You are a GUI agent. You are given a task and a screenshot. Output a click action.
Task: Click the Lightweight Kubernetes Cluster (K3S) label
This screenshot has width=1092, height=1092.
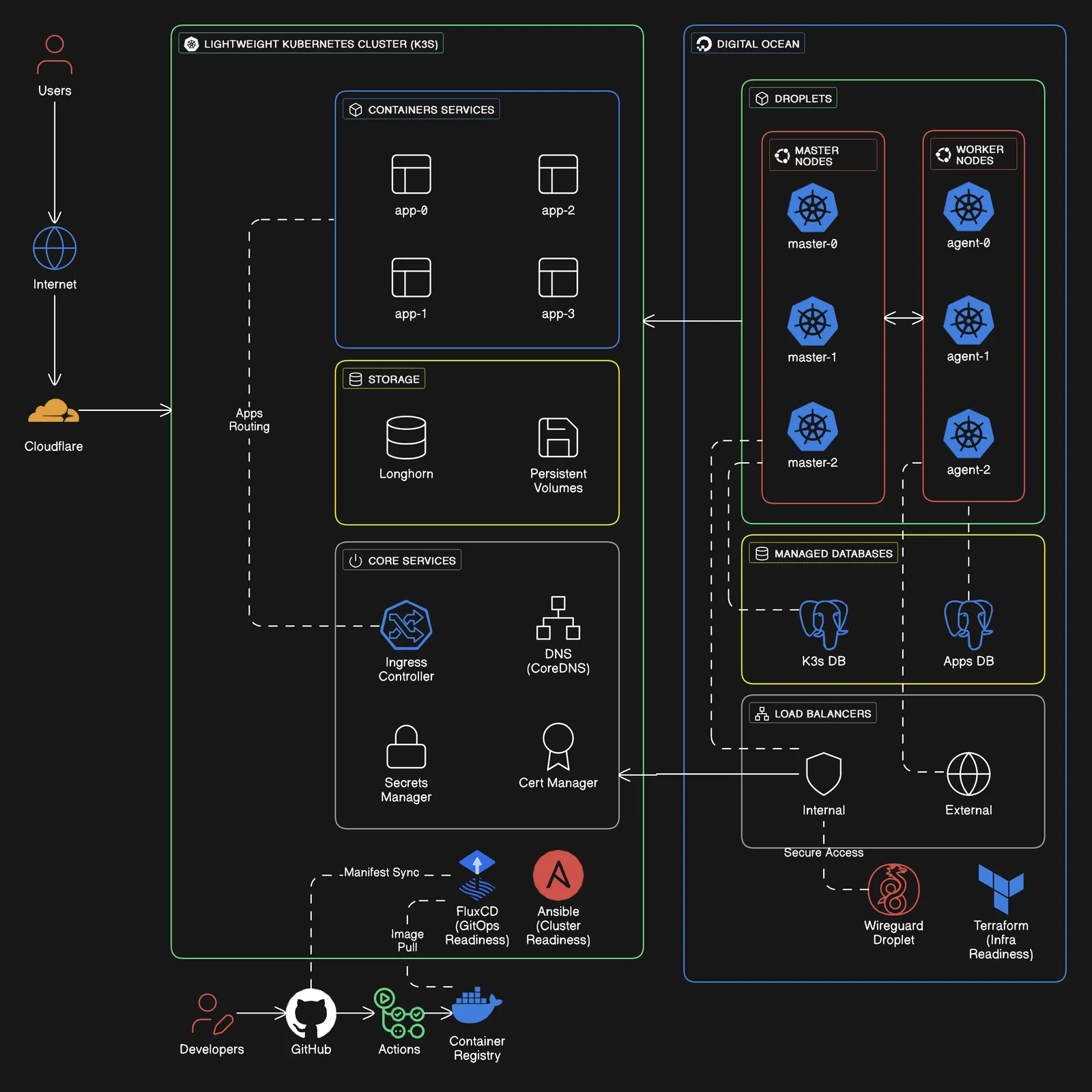pos(311,44)
